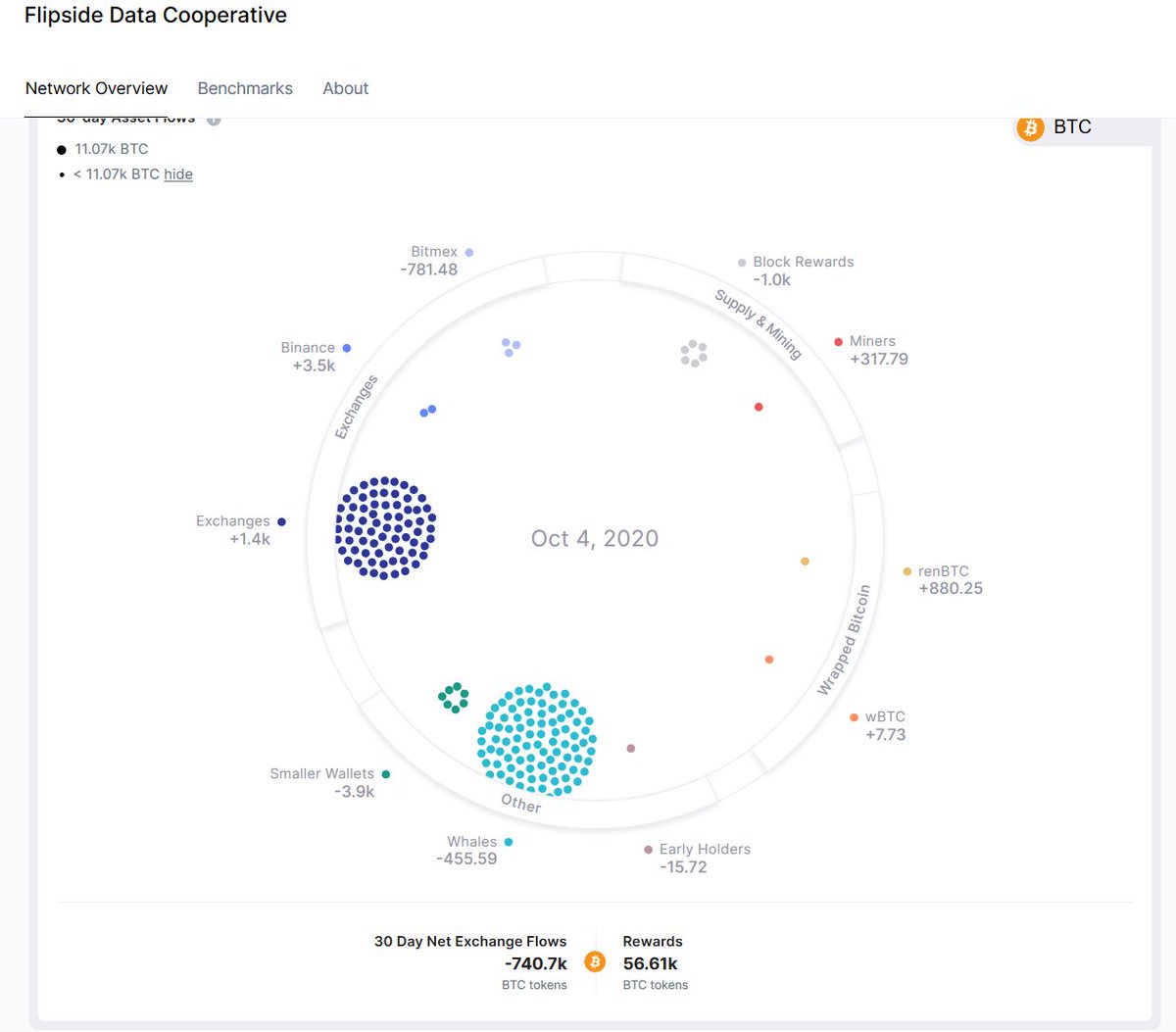Screen dimensions: 1176x1032
Task: Click the Bitmex label
Action: tap(434, 252)
